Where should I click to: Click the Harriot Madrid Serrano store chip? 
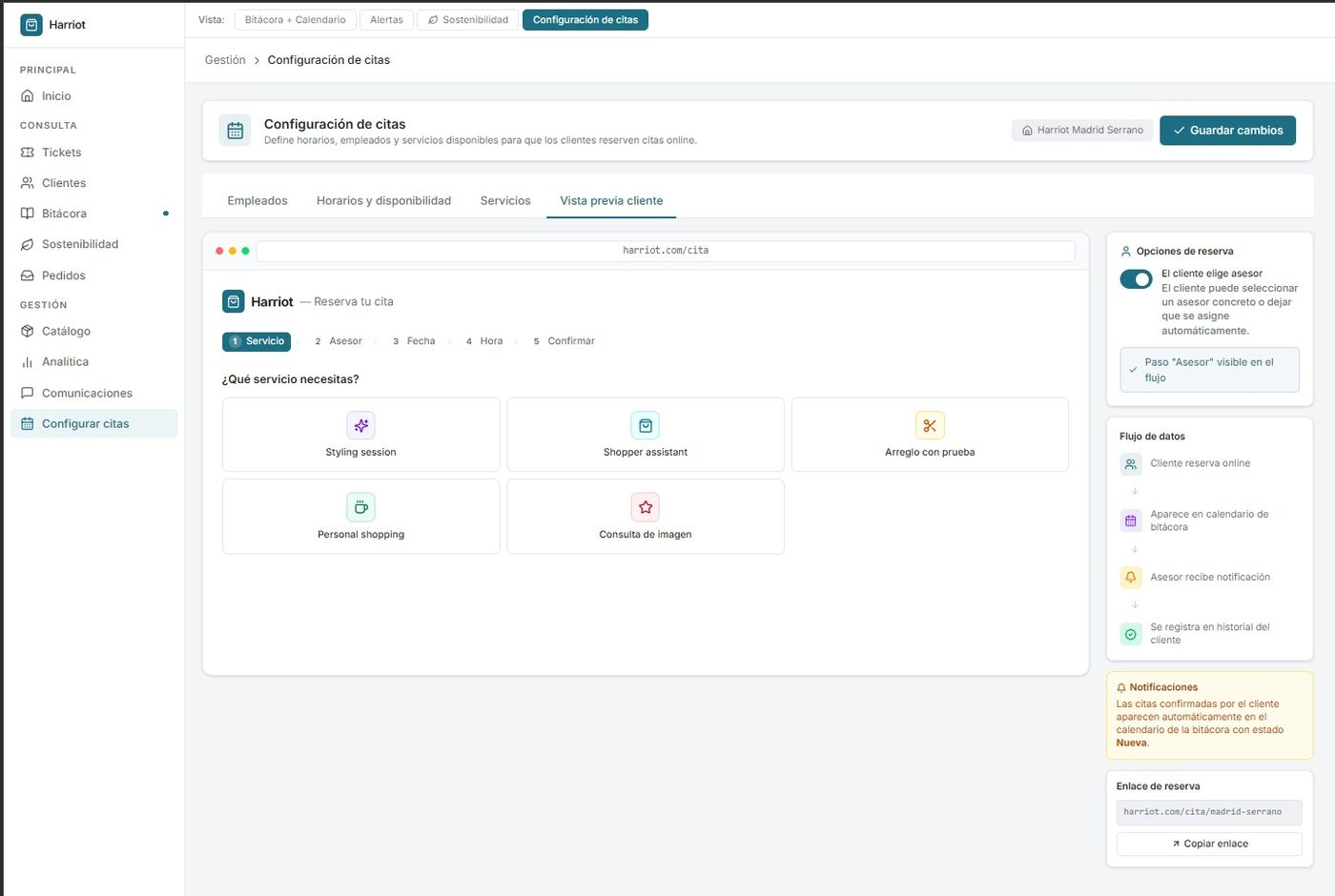(1082, 131)
